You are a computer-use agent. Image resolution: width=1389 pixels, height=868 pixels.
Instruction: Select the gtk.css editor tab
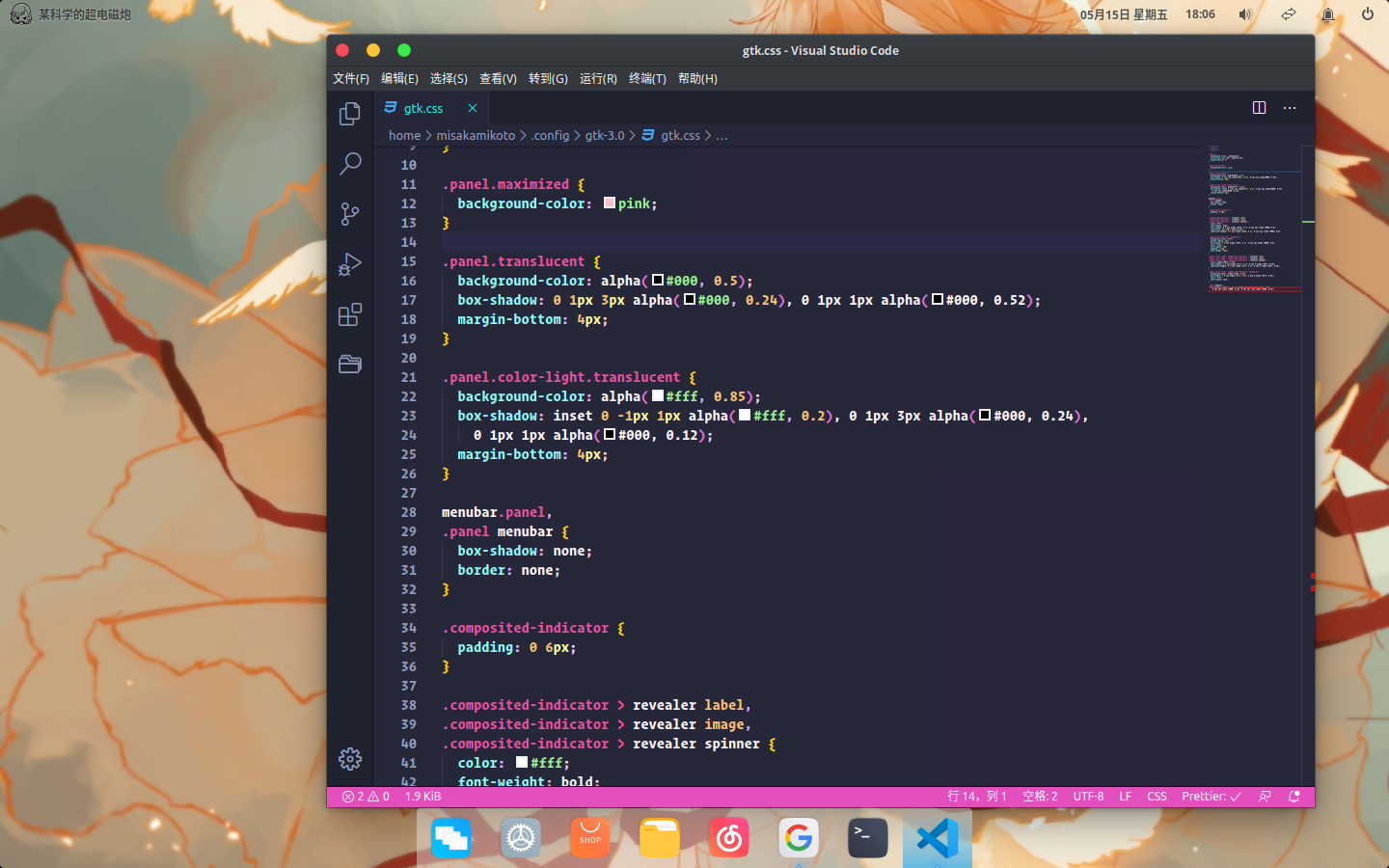pos(430,108)
